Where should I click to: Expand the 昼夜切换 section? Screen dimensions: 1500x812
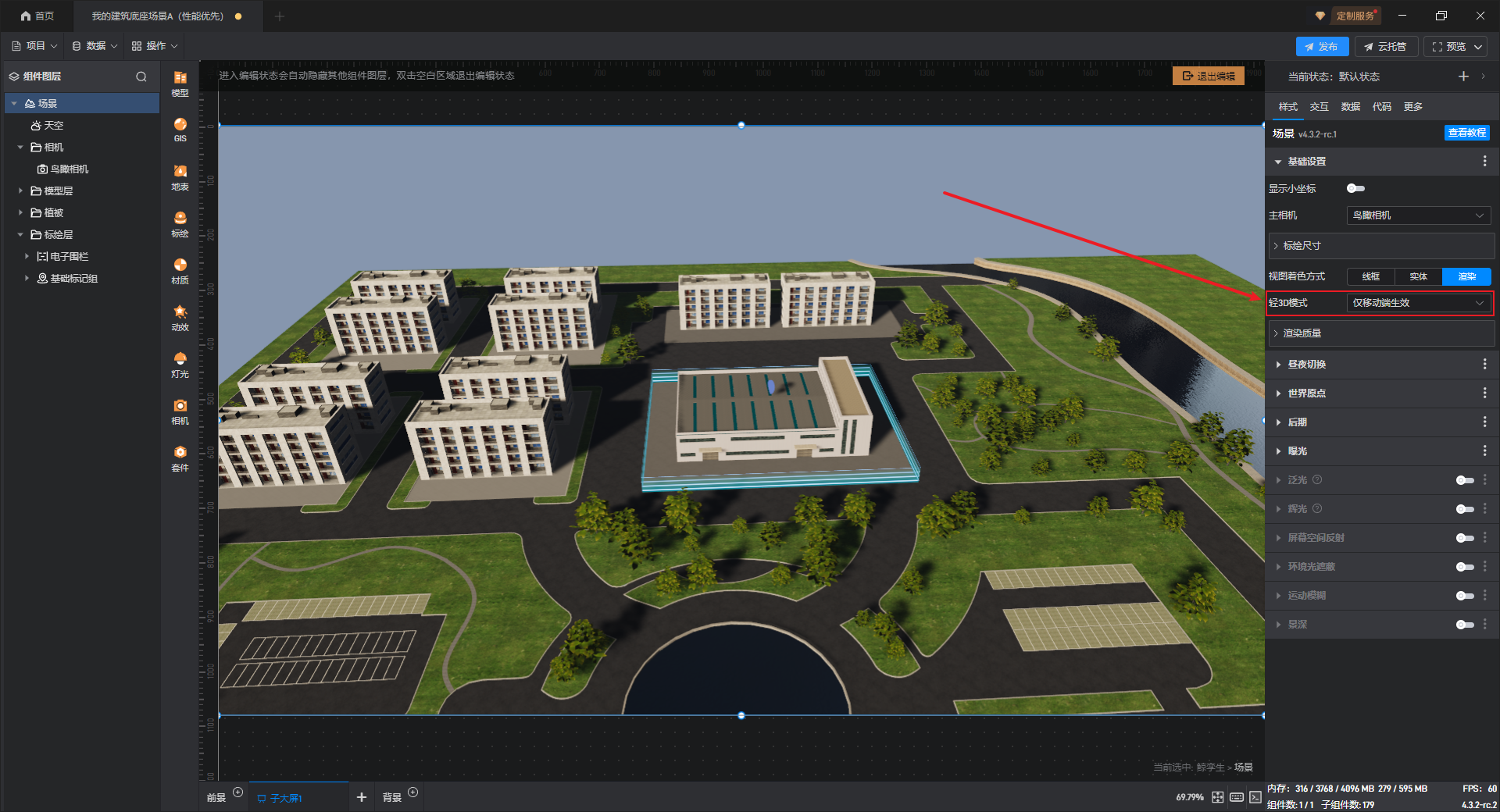click(x=1306, y=365)
